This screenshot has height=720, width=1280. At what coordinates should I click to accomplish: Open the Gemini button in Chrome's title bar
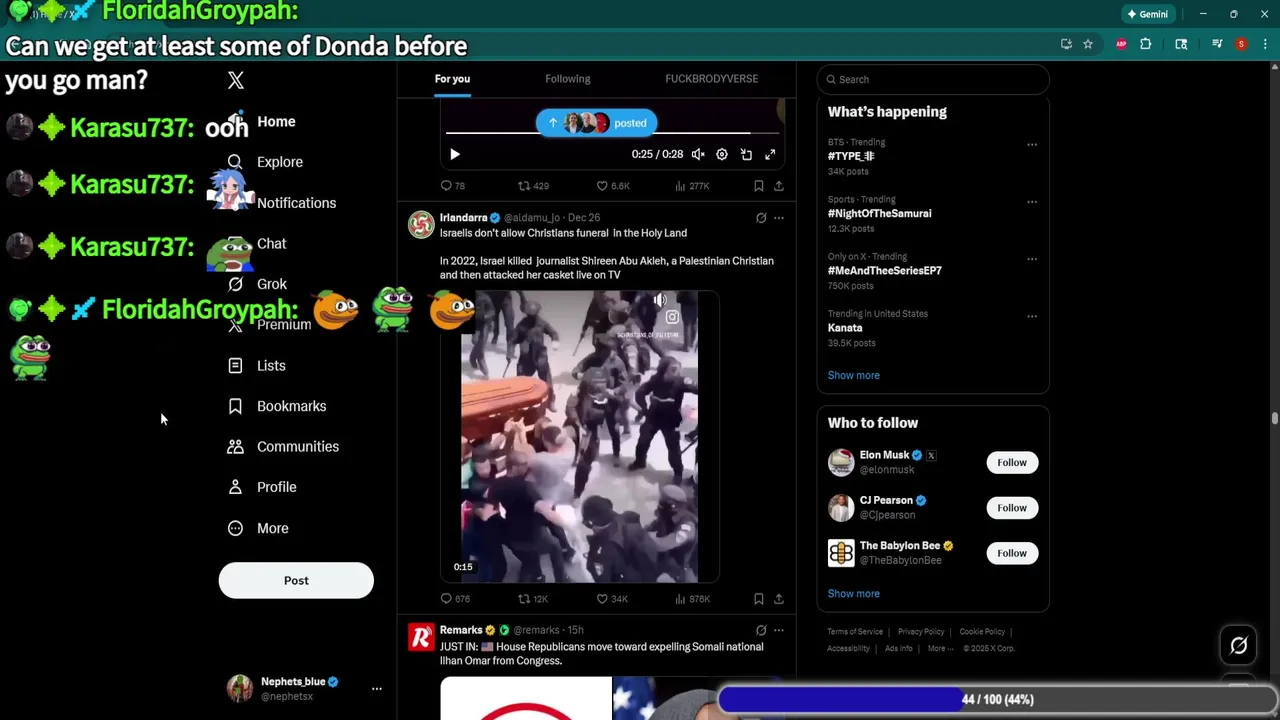click(x=1148, y=14)
